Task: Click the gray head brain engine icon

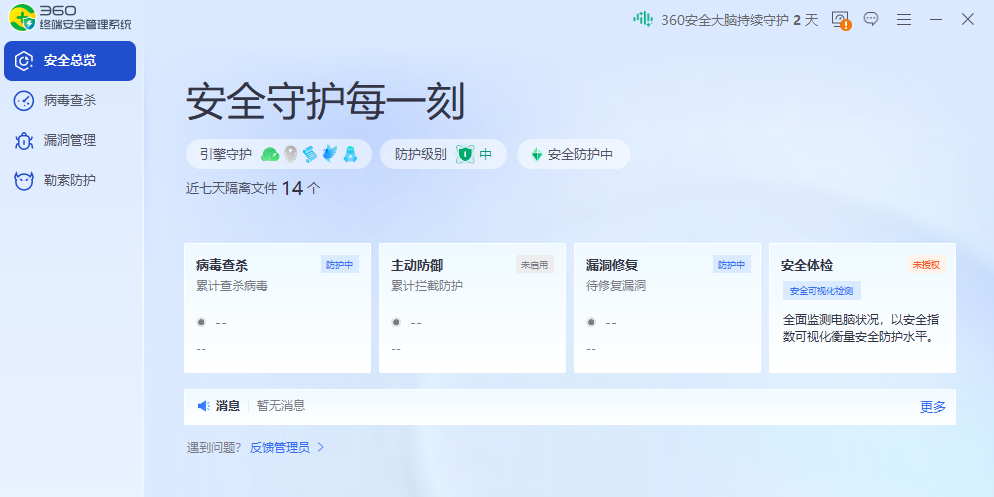Action: pos(290,154)
